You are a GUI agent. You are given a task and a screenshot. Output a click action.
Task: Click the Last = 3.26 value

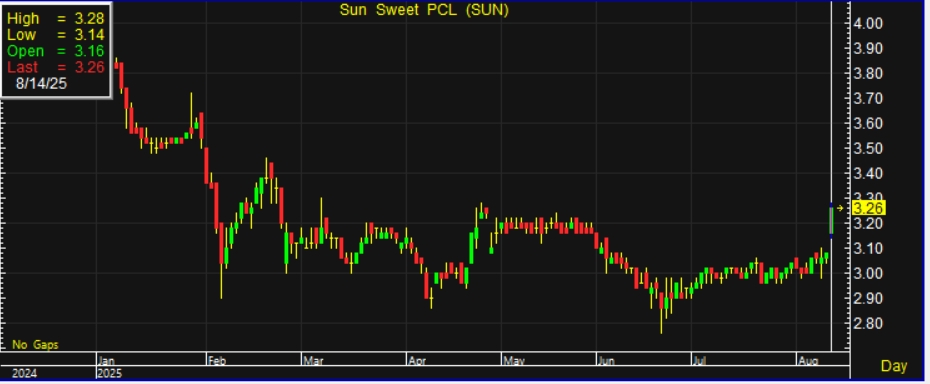56,67
